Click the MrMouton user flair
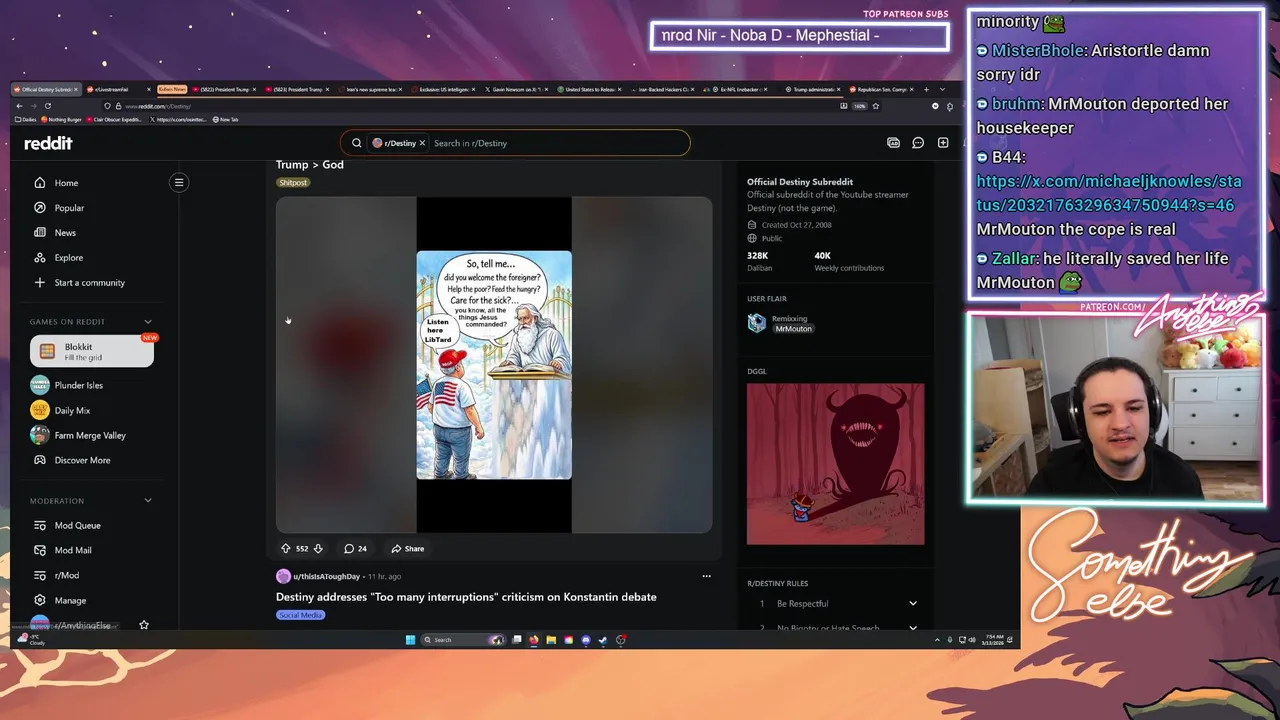Screen dimensions: 1280x720 point(793,329)
